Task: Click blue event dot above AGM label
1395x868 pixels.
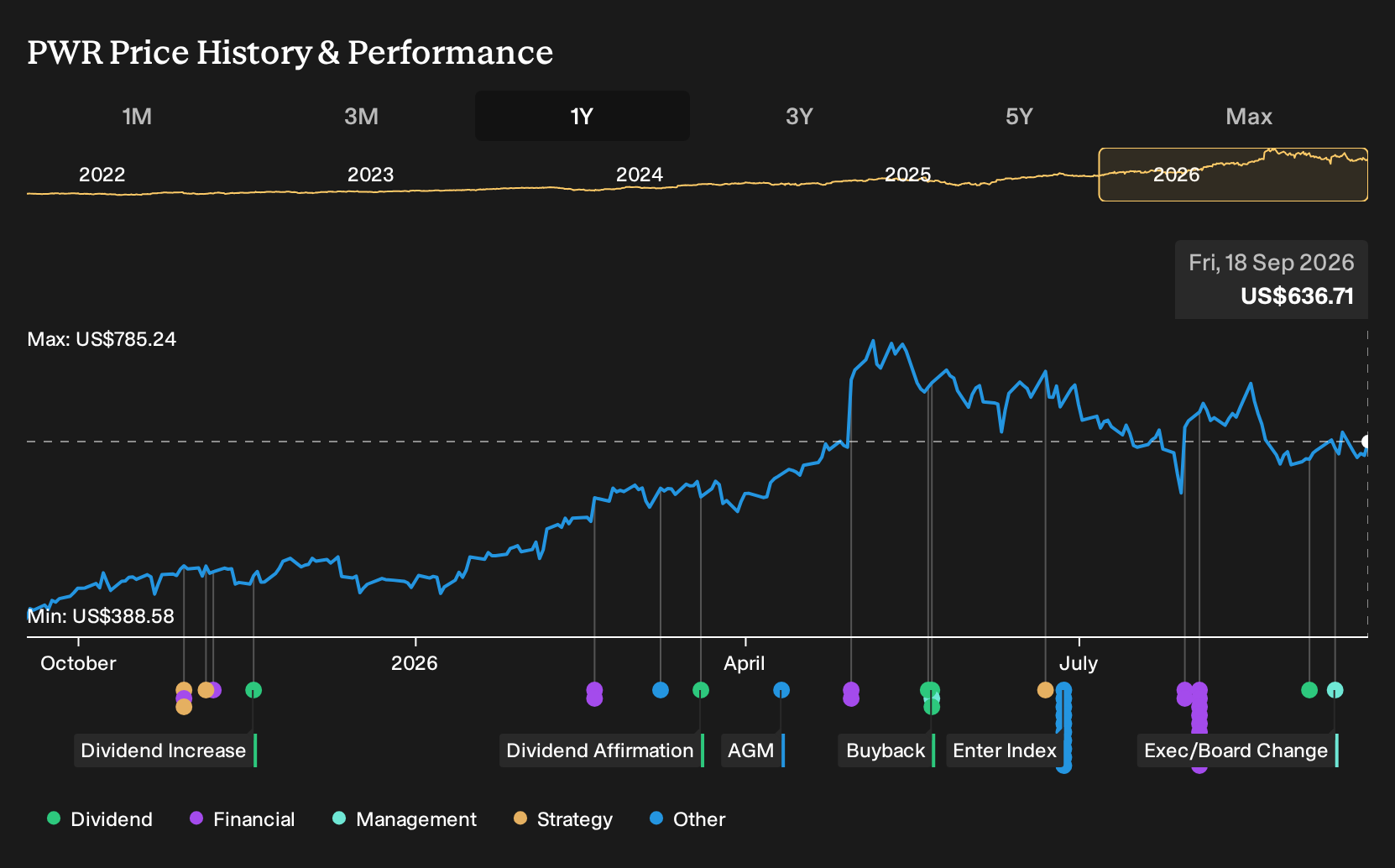Action: (x=781, y=690)
